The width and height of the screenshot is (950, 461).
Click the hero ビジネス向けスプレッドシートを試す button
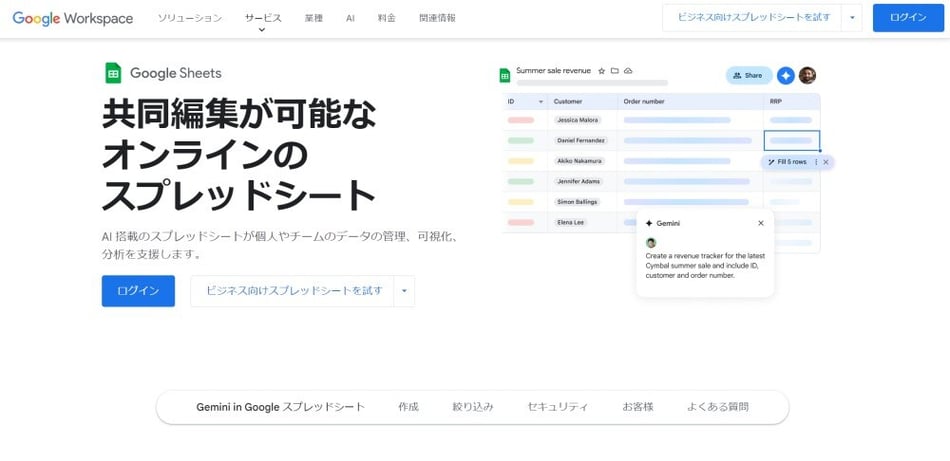pyautogui.click(x=293, y=291)
